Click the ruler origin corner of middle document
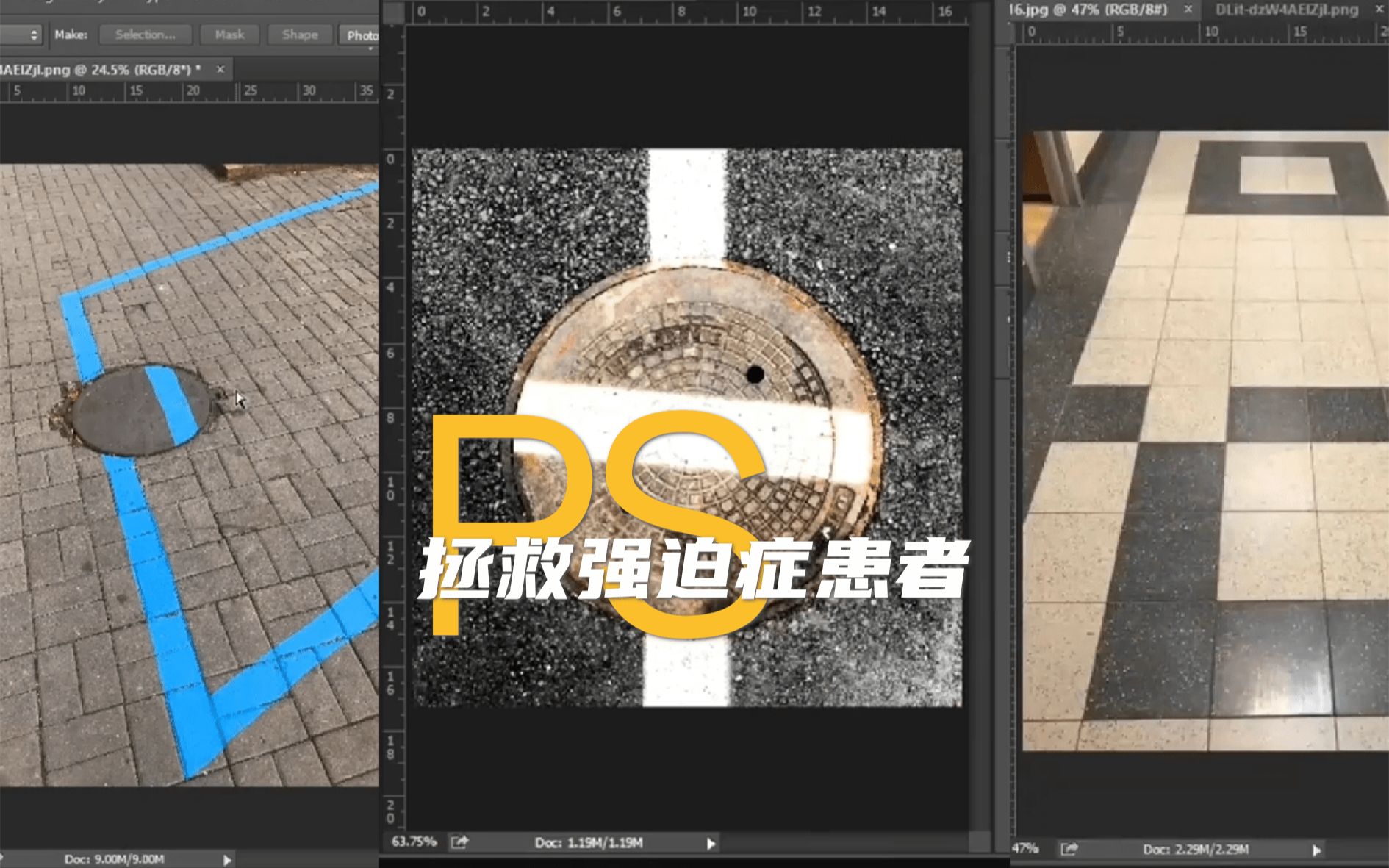 click(394, 12)
